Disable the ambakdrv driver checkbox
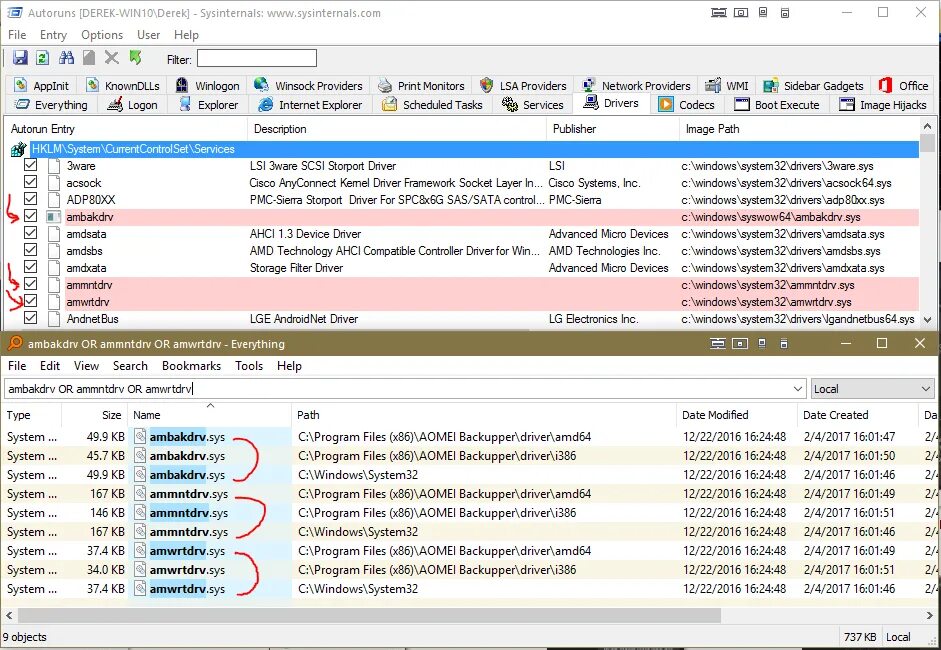The width and height of the screenshot is (941, 650). 31,216
